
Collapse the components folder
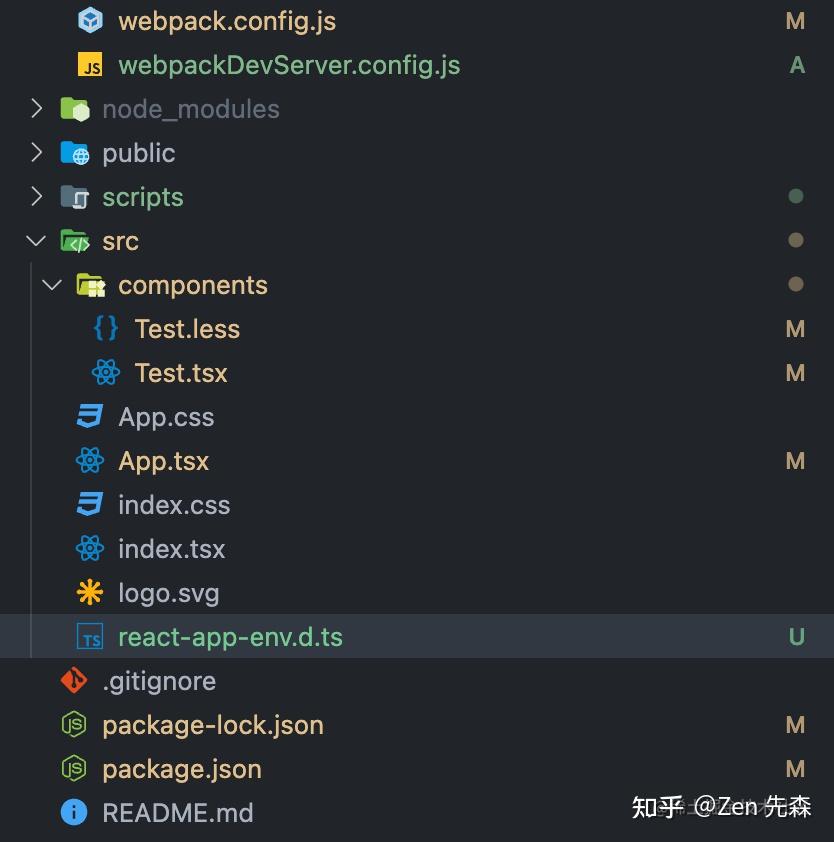52,284
